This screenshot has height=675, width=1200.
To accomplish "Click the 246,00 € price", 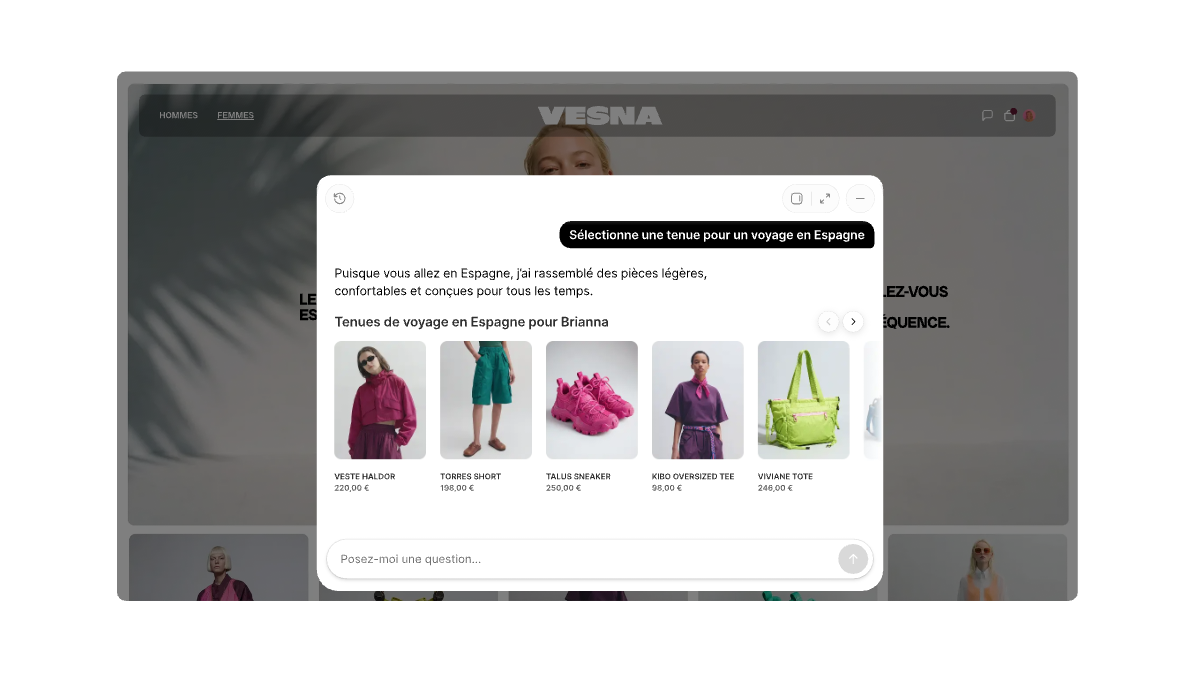I will click(775, 488).
